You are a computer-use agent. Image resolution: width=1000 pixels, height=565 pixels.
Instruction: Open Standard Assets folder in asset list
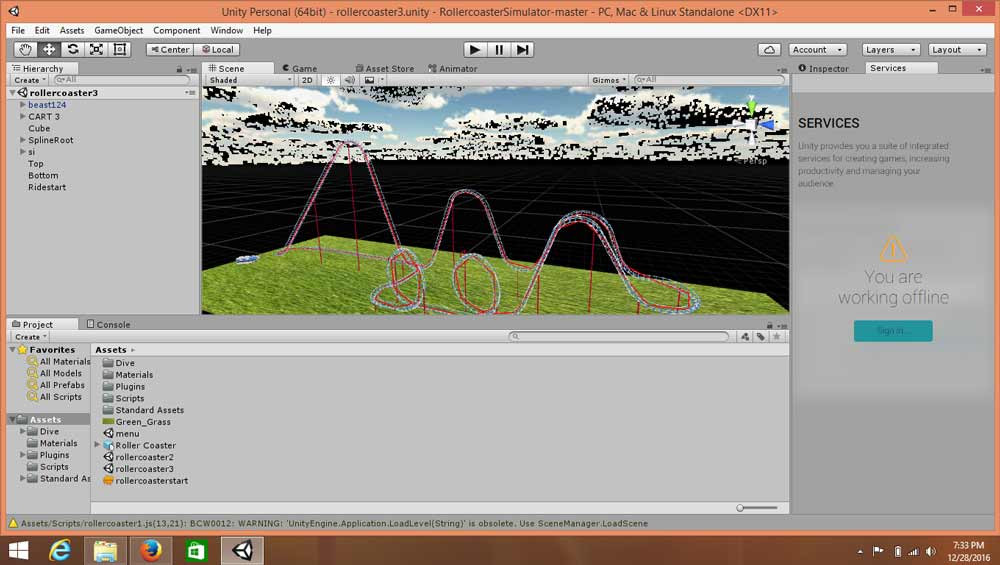tap(143, 410)
